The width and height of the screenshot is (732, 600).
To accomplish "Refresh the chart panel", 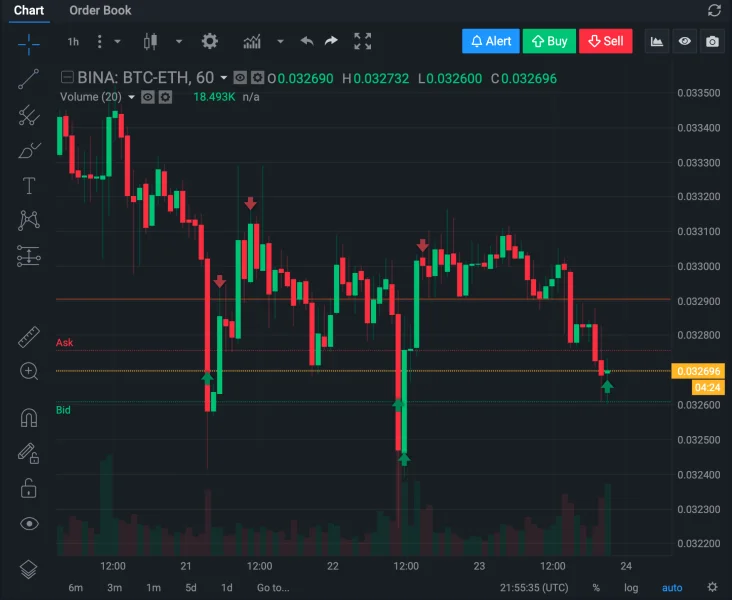I will 713,10.
